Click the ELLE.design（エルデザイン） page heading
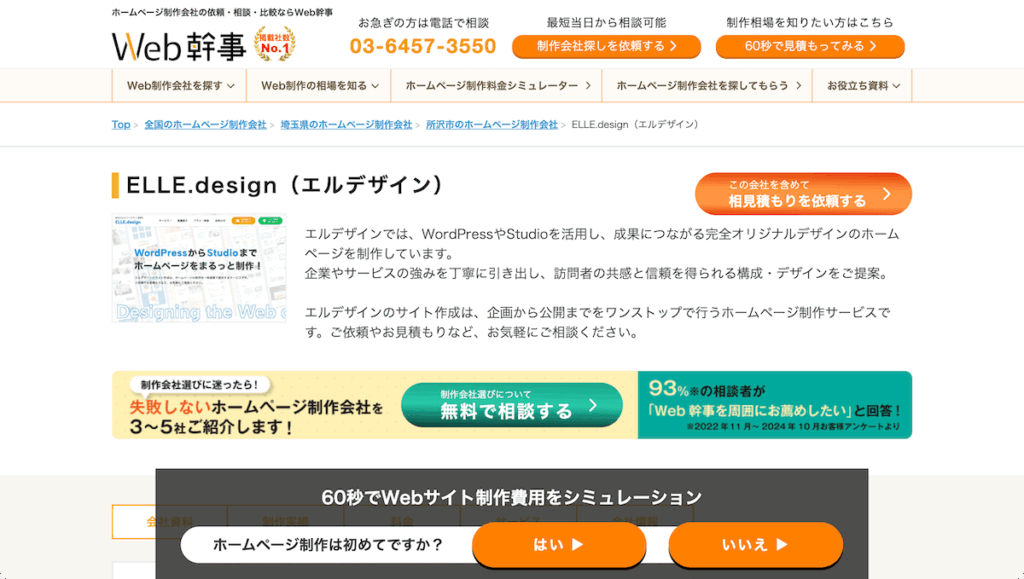Screen dimensions: 1024x579 click(x=285, y=185)
